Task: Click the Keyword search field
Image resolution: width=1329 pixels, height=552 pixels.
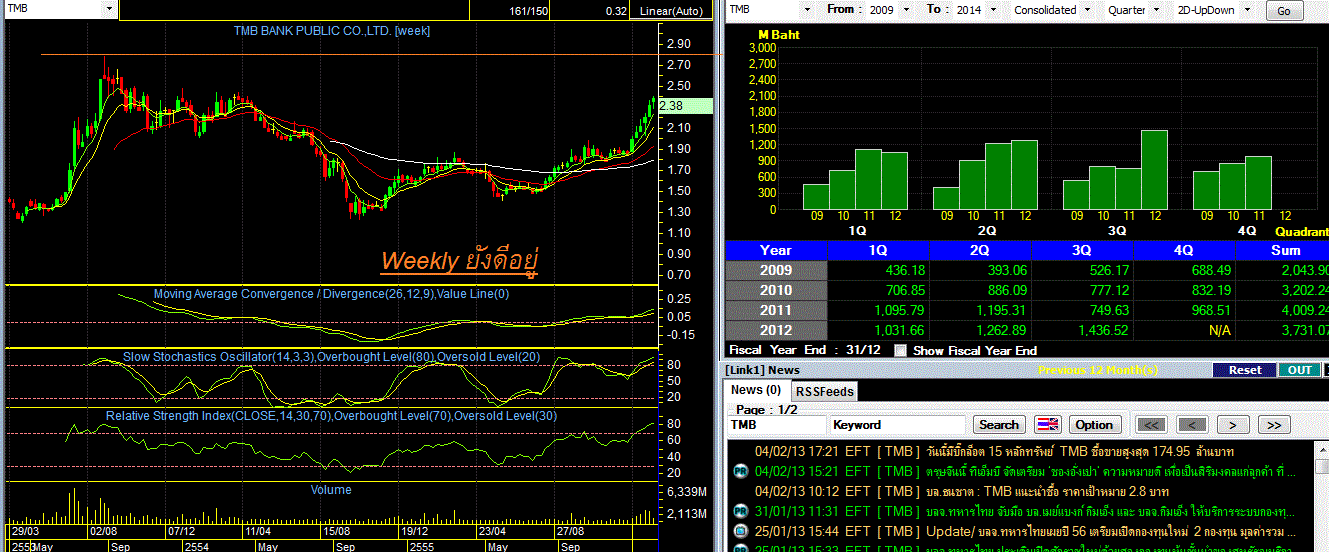Action: point(898,425)
